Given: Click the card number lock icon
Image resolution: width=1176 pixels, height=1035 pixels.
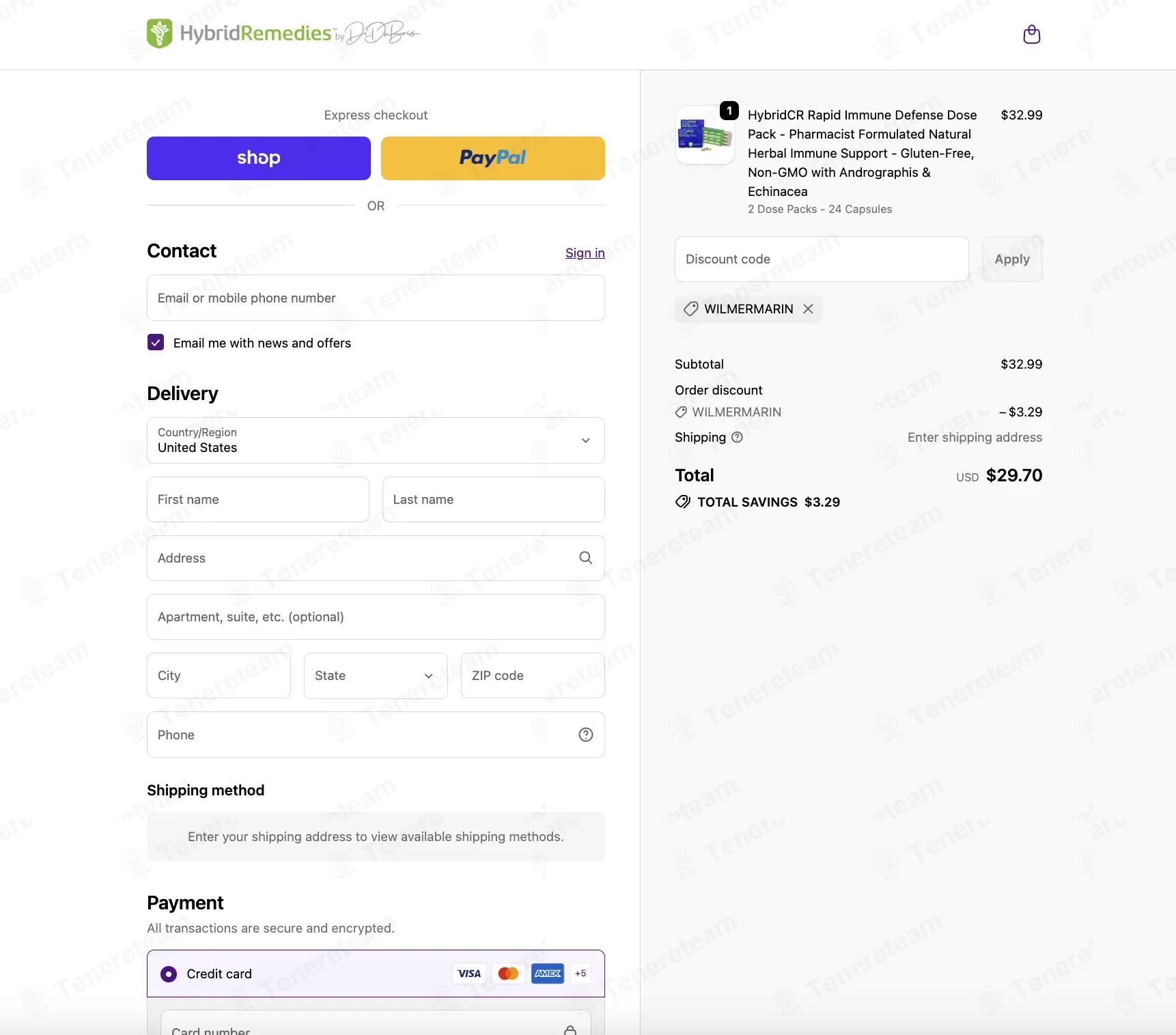Looking at the screenshot, I should click(x=570, y=1030).
